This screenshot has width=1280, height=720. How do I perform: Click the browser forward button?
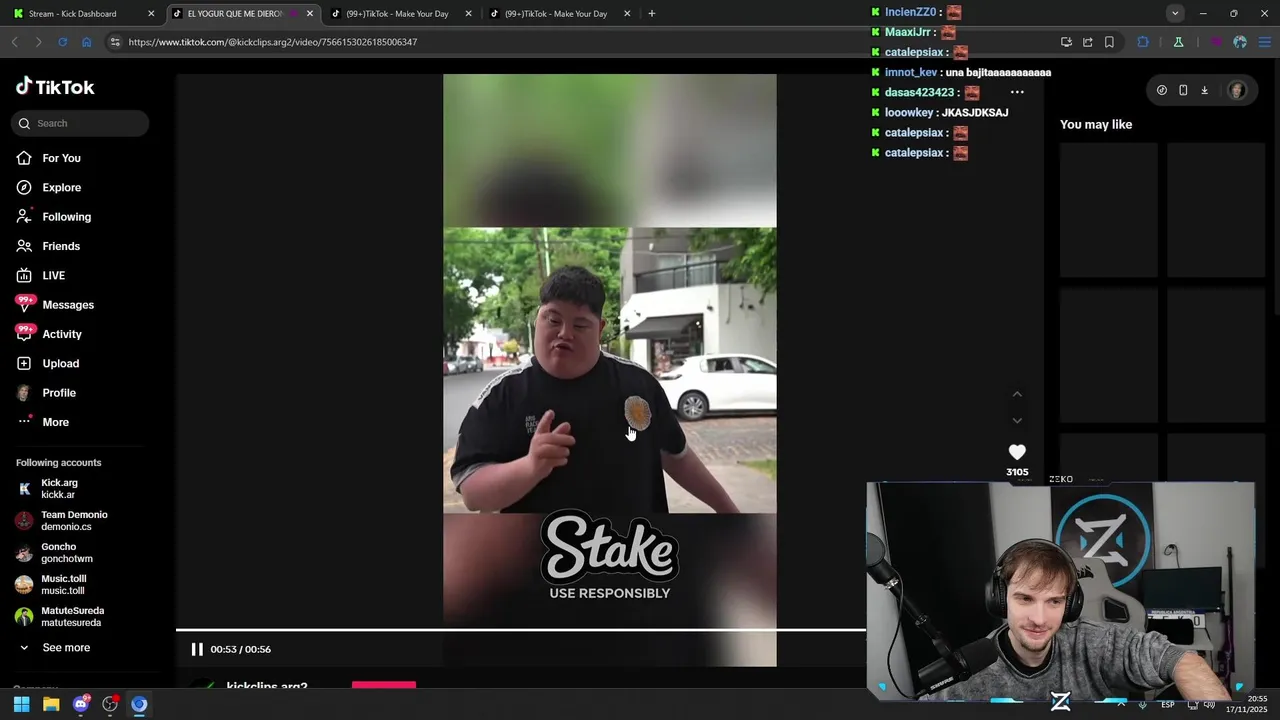[38, 42]
